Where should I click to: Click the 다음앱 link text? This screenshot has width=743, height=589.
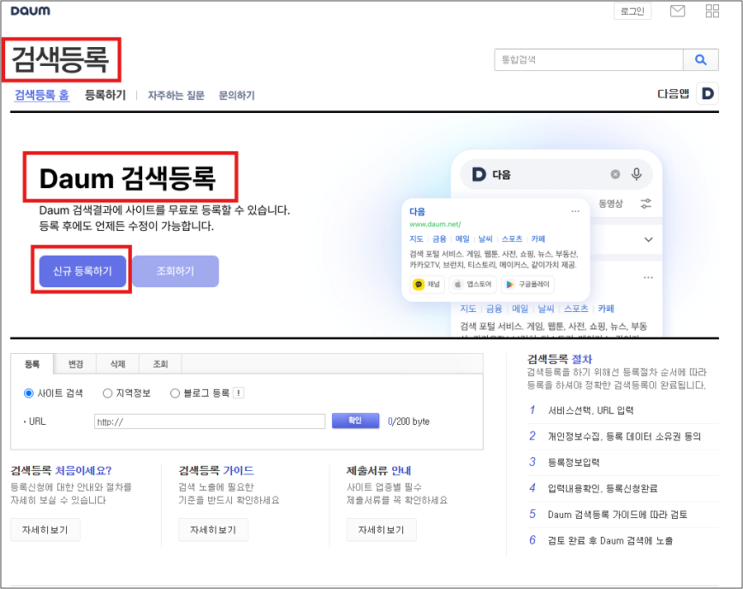(x=673, y=94)
